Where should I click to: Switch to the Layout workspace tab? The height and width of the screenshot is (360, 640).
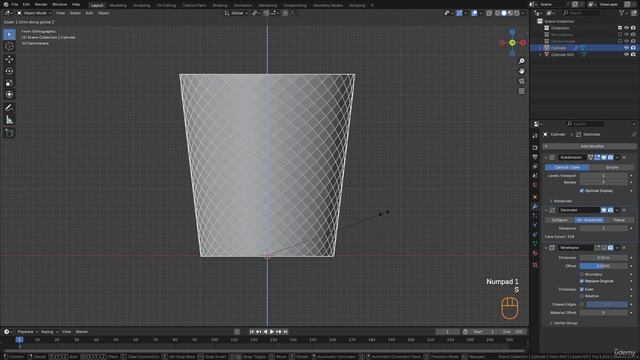click(97, 5)
